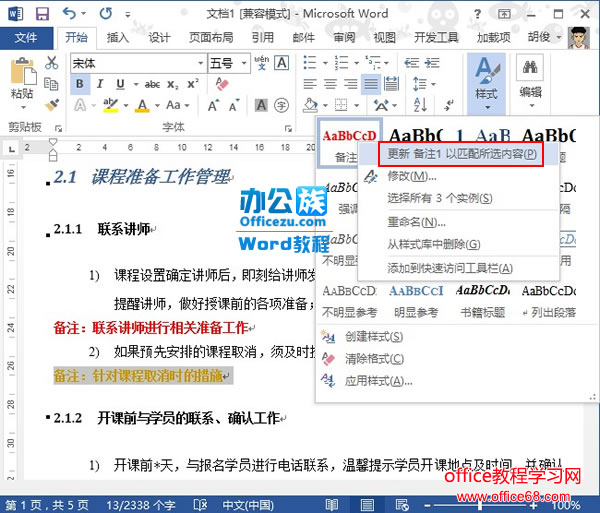The height and width of the screenshot is (513, 600).
Task: Apply the red font color button
Action: pyautogui.click(x=142, y=105)
